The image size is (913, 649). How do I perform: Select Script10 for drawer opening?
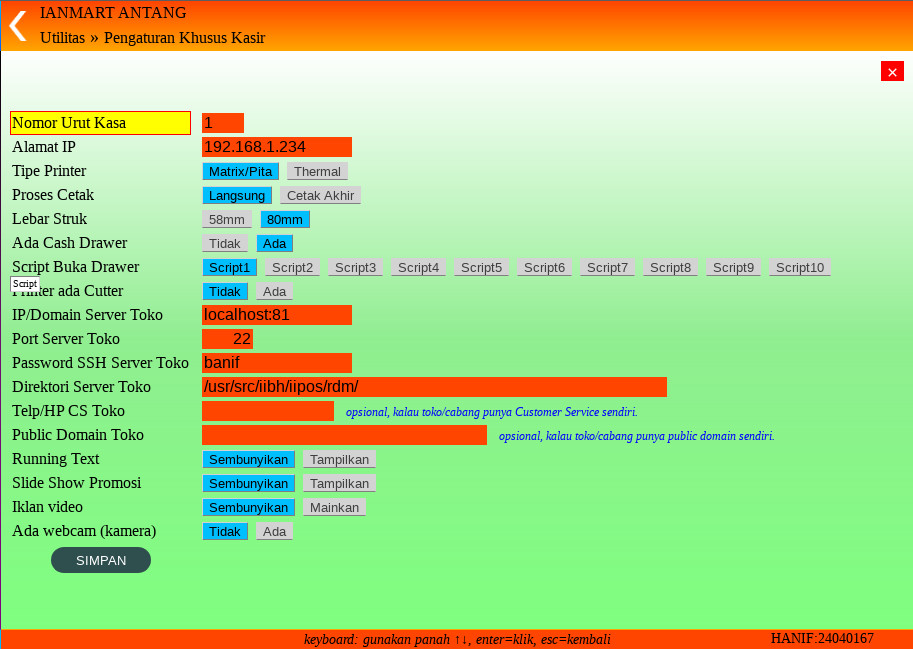[799, 267]
